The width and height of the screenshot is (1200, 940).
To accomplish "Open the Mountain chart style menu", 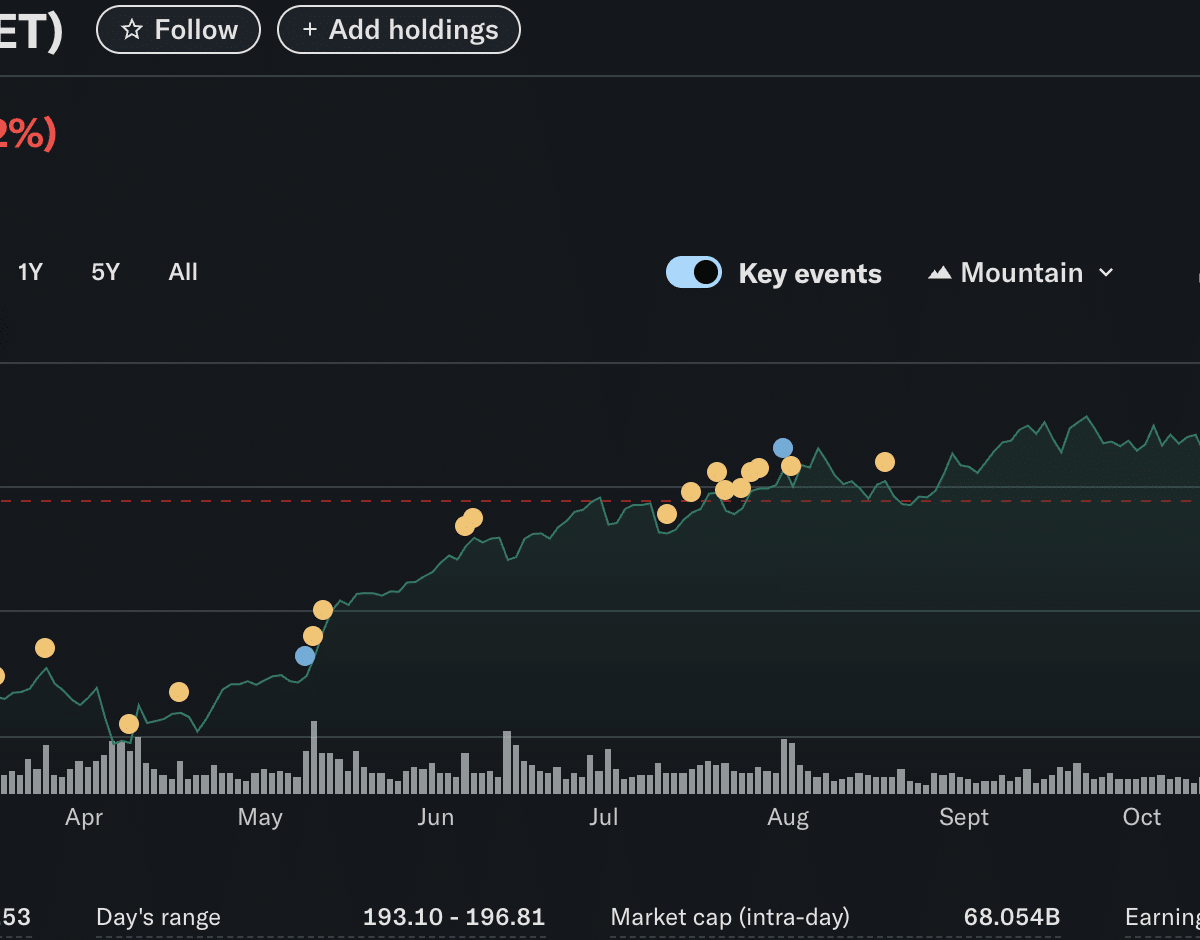I will click(x=1021, y=273).
